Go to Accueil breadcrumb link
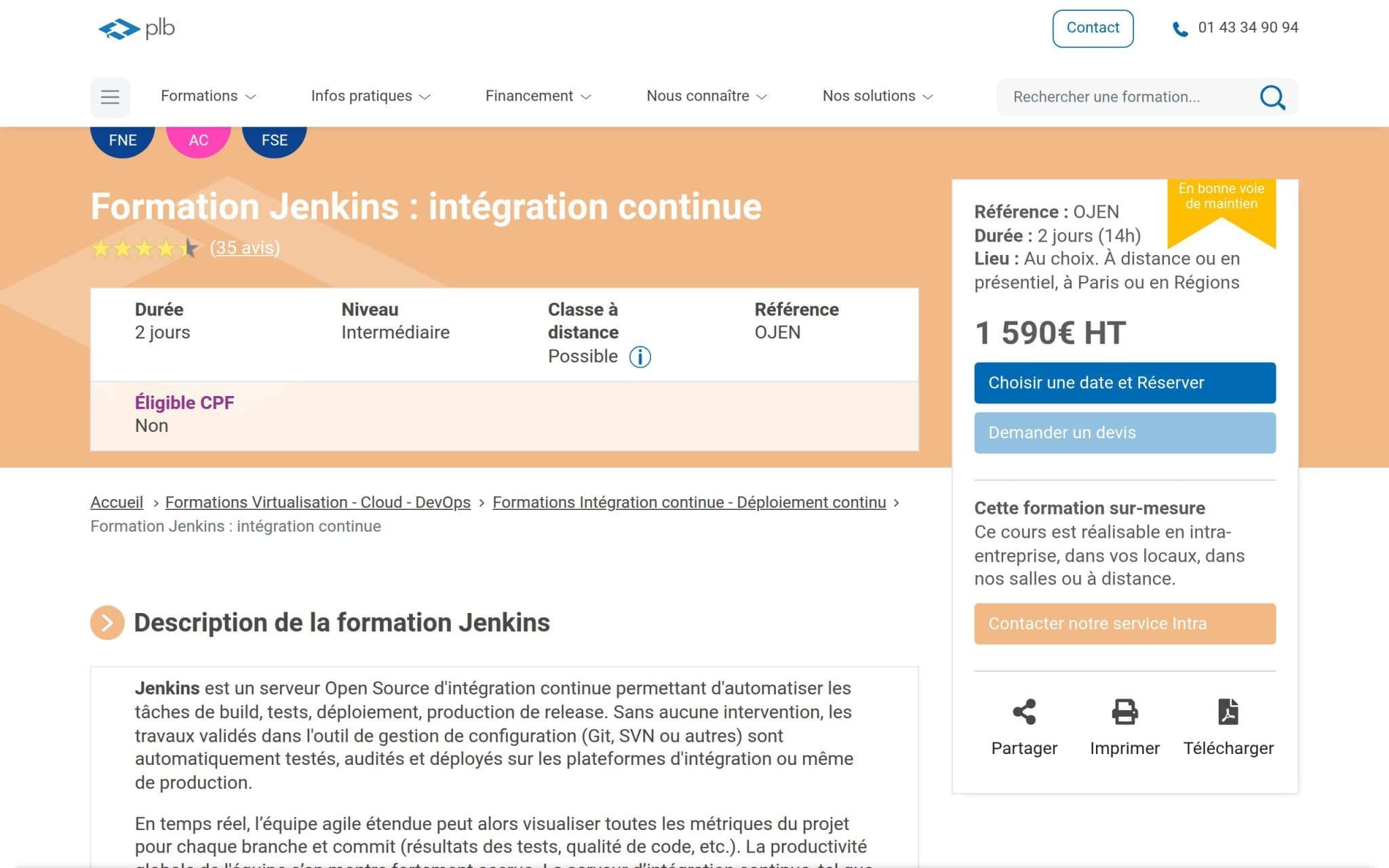The height and width of the screenshot is (868, 1389). 117,502
